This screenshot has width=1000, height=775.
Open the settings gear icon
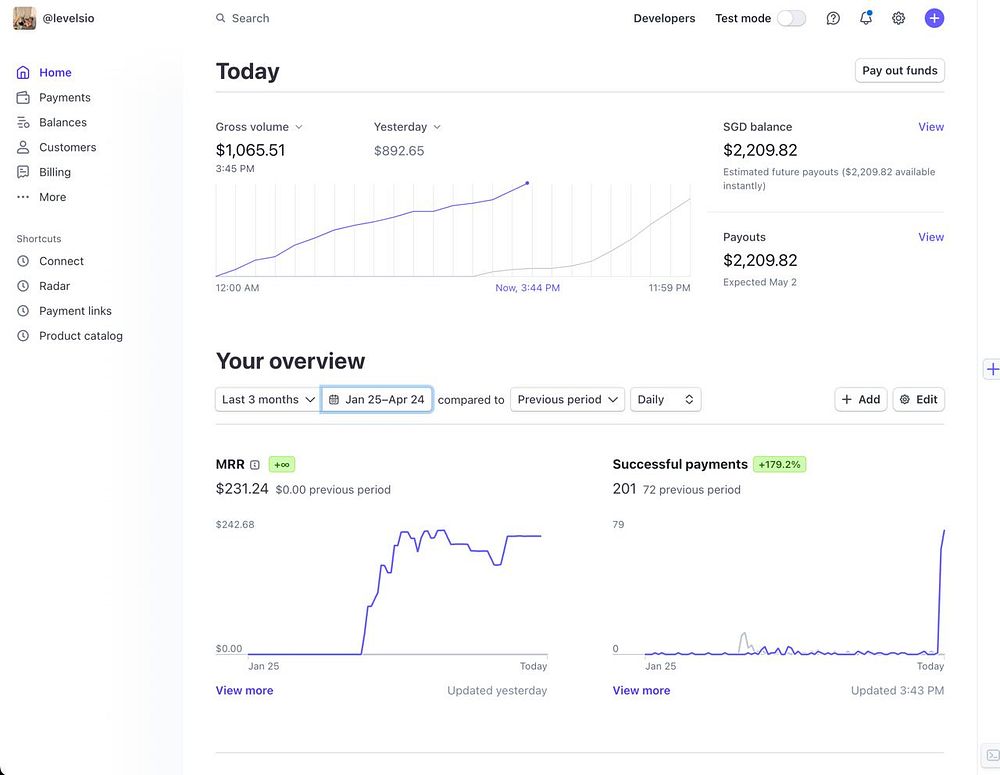(899, 18)
